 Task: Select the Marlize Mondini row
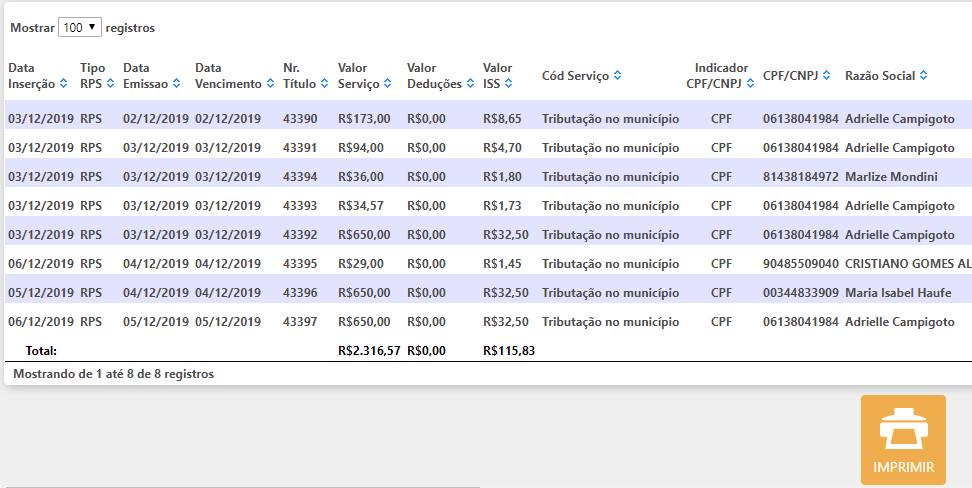pos(891,177)
